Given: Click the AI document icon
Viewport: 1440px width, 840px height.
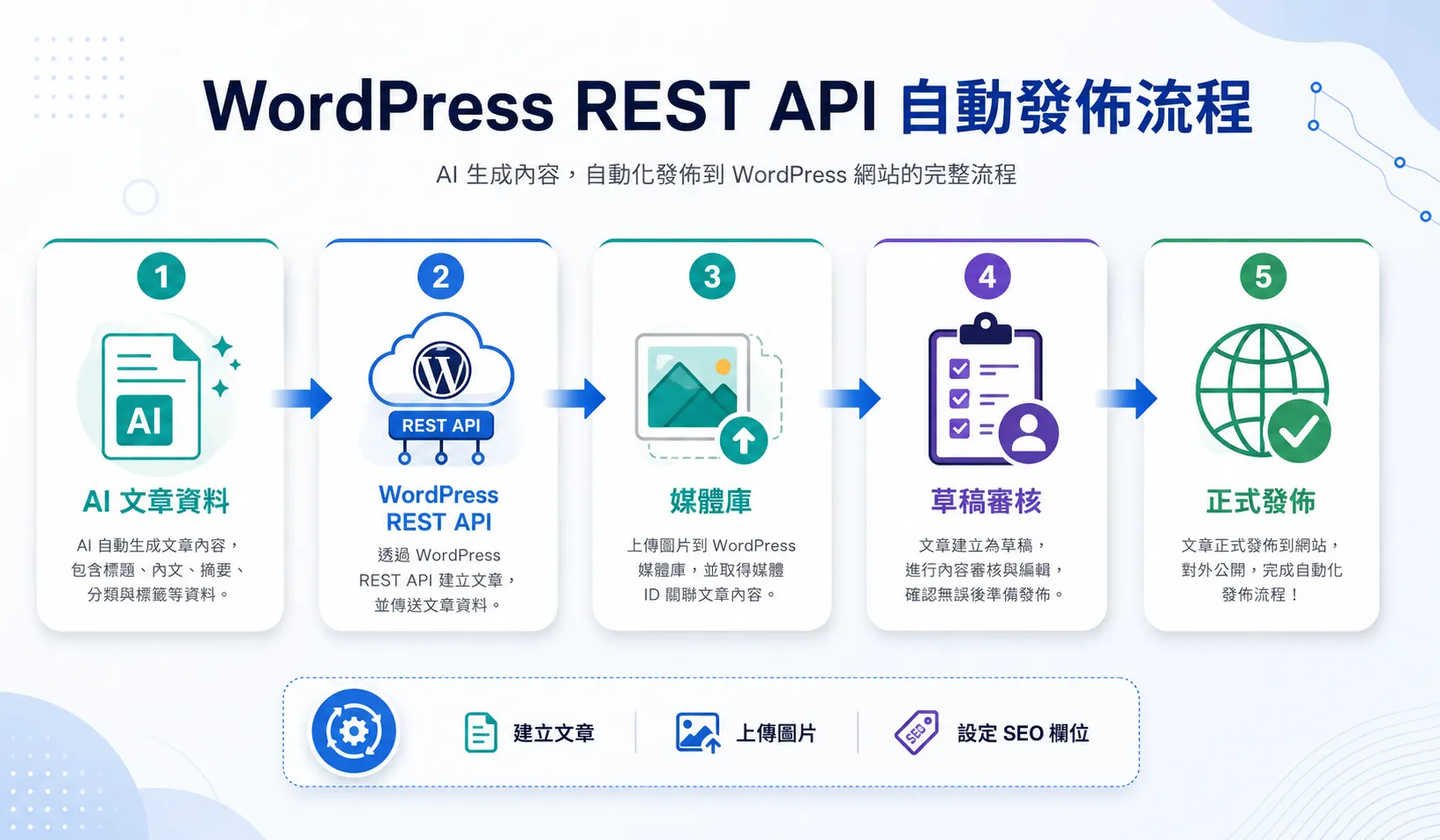Looking at the screenshot, I should [x=152, y=396].
